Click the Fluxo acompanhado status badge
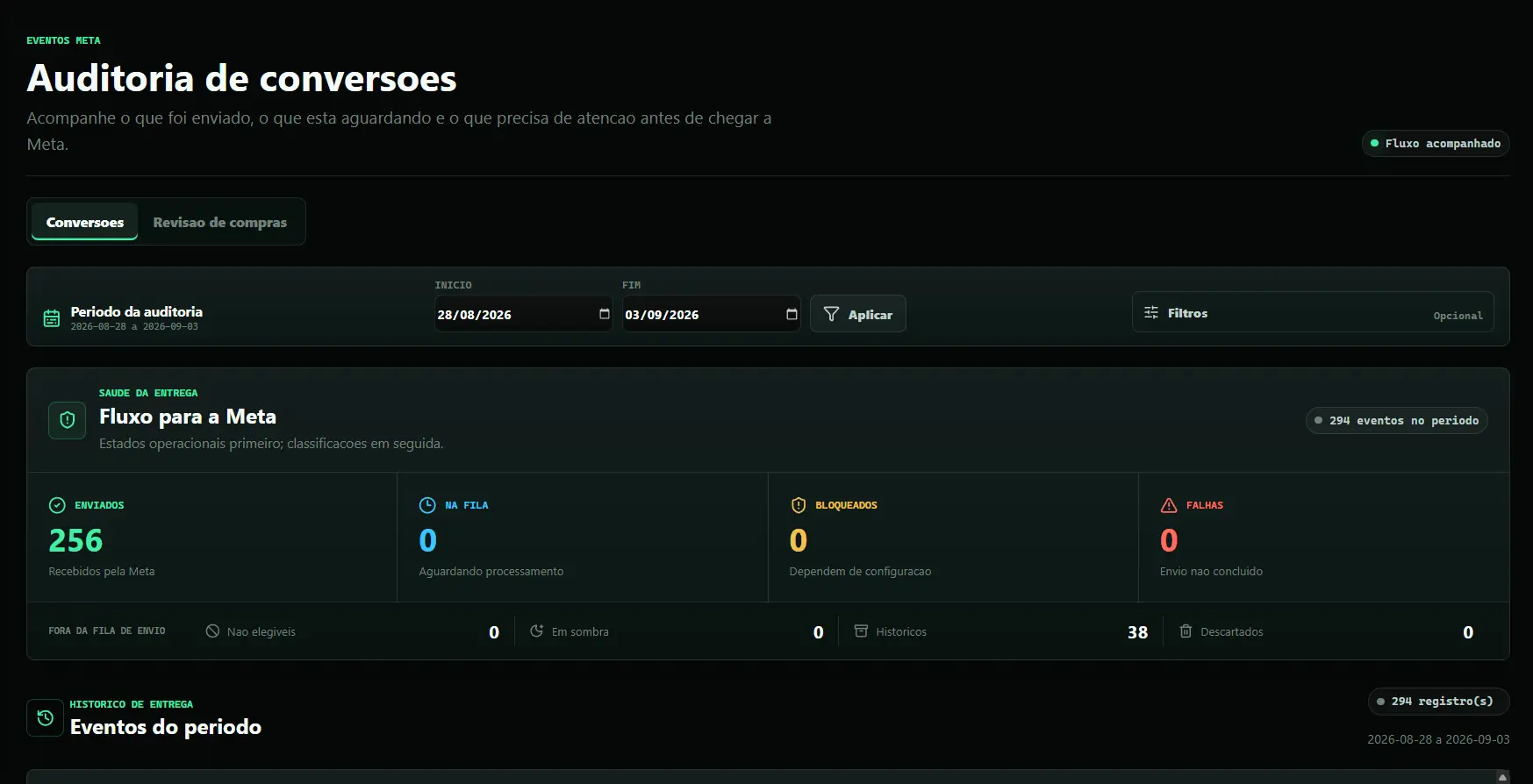The height and width of the screenshot is (784, 1533). click(x=1436, y=143)
